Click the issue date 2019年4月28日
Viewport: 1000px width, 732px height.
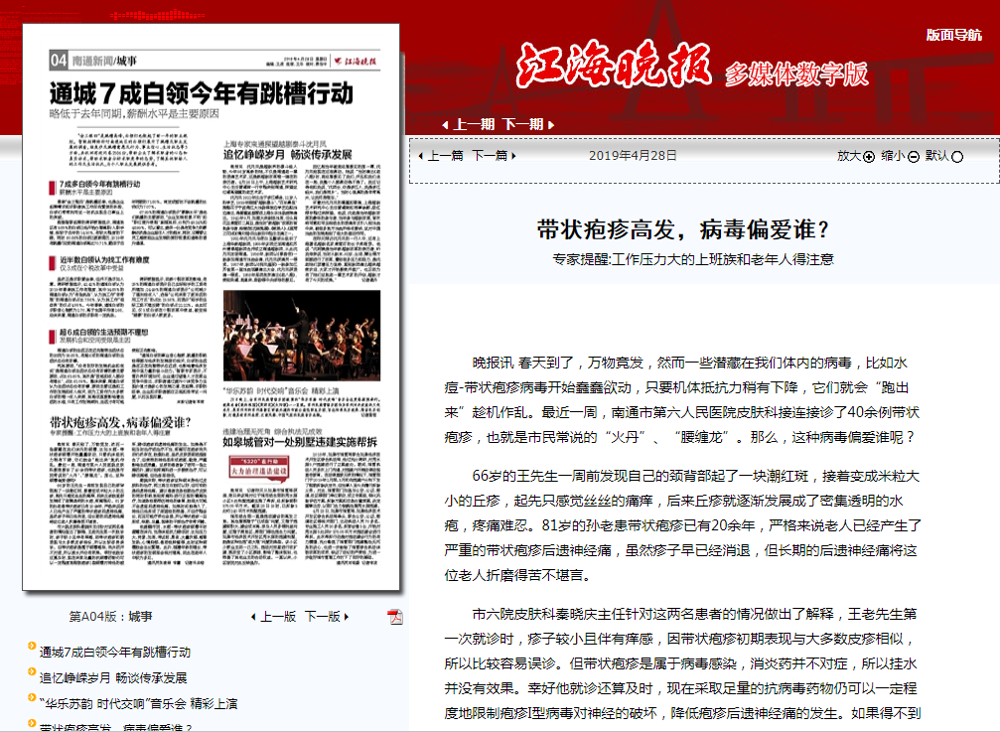(x=633, y=156)
